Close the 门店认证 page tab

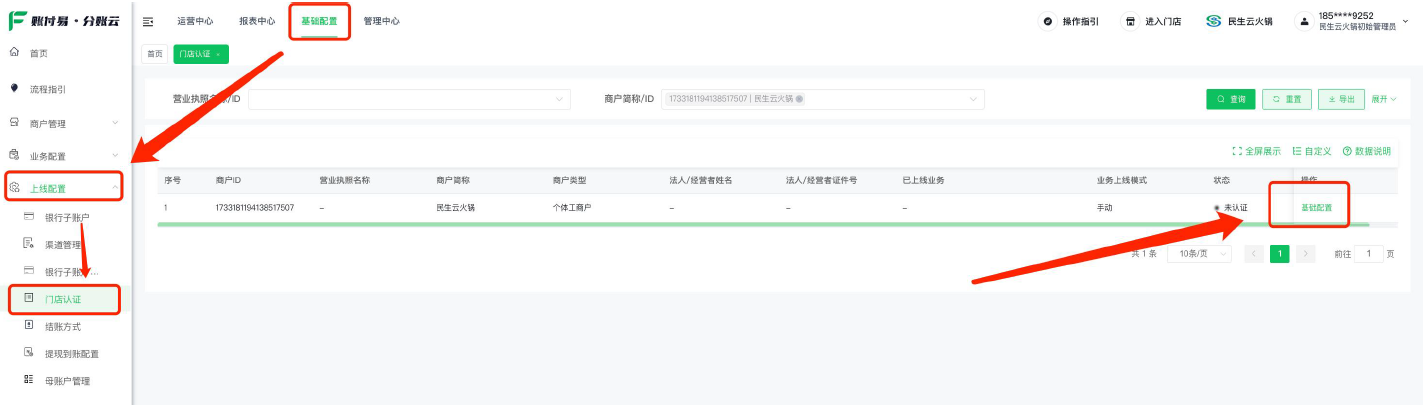[x=218, y=54]
